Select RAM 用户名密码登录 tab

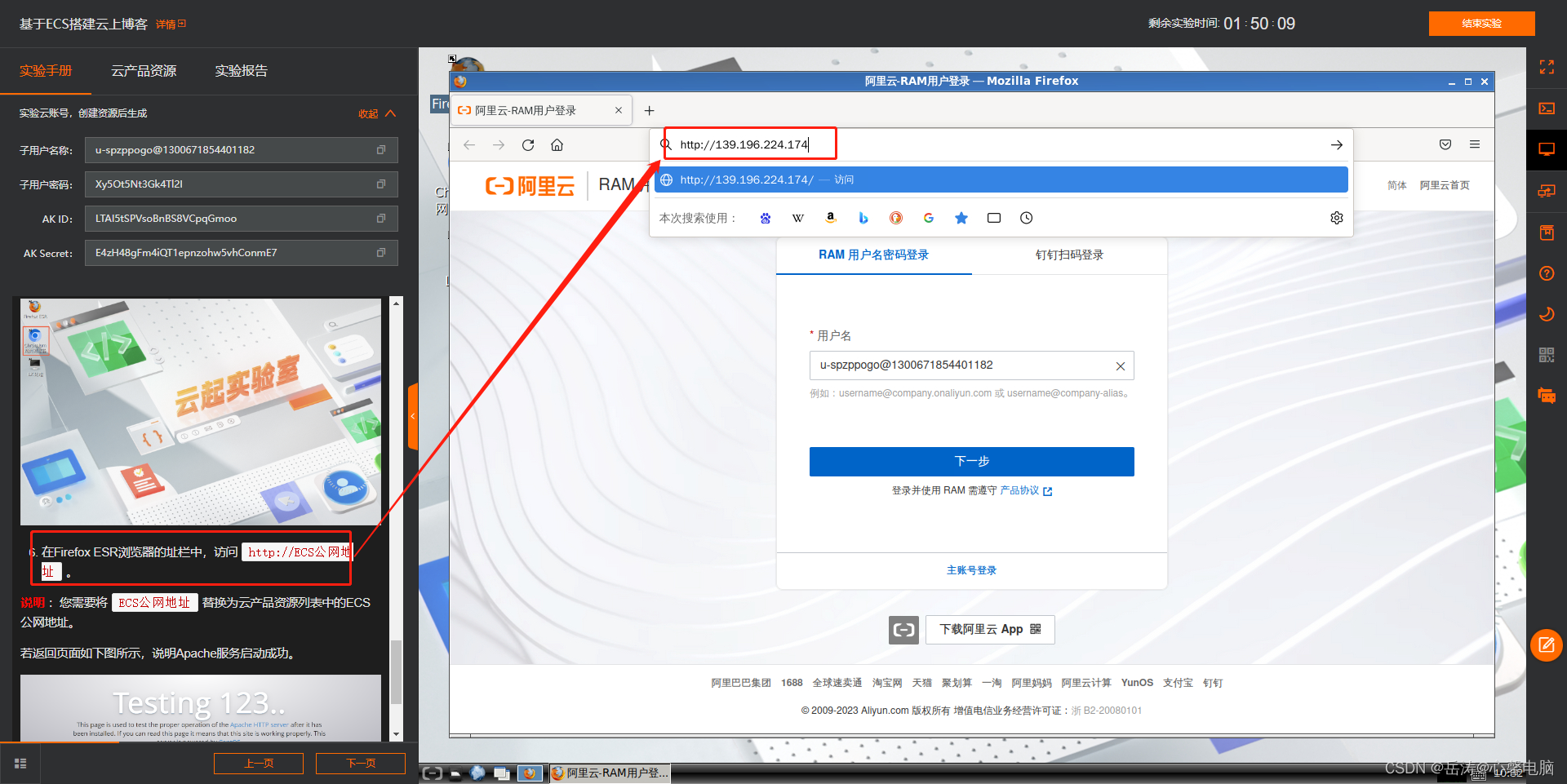(x=873, y=255)
